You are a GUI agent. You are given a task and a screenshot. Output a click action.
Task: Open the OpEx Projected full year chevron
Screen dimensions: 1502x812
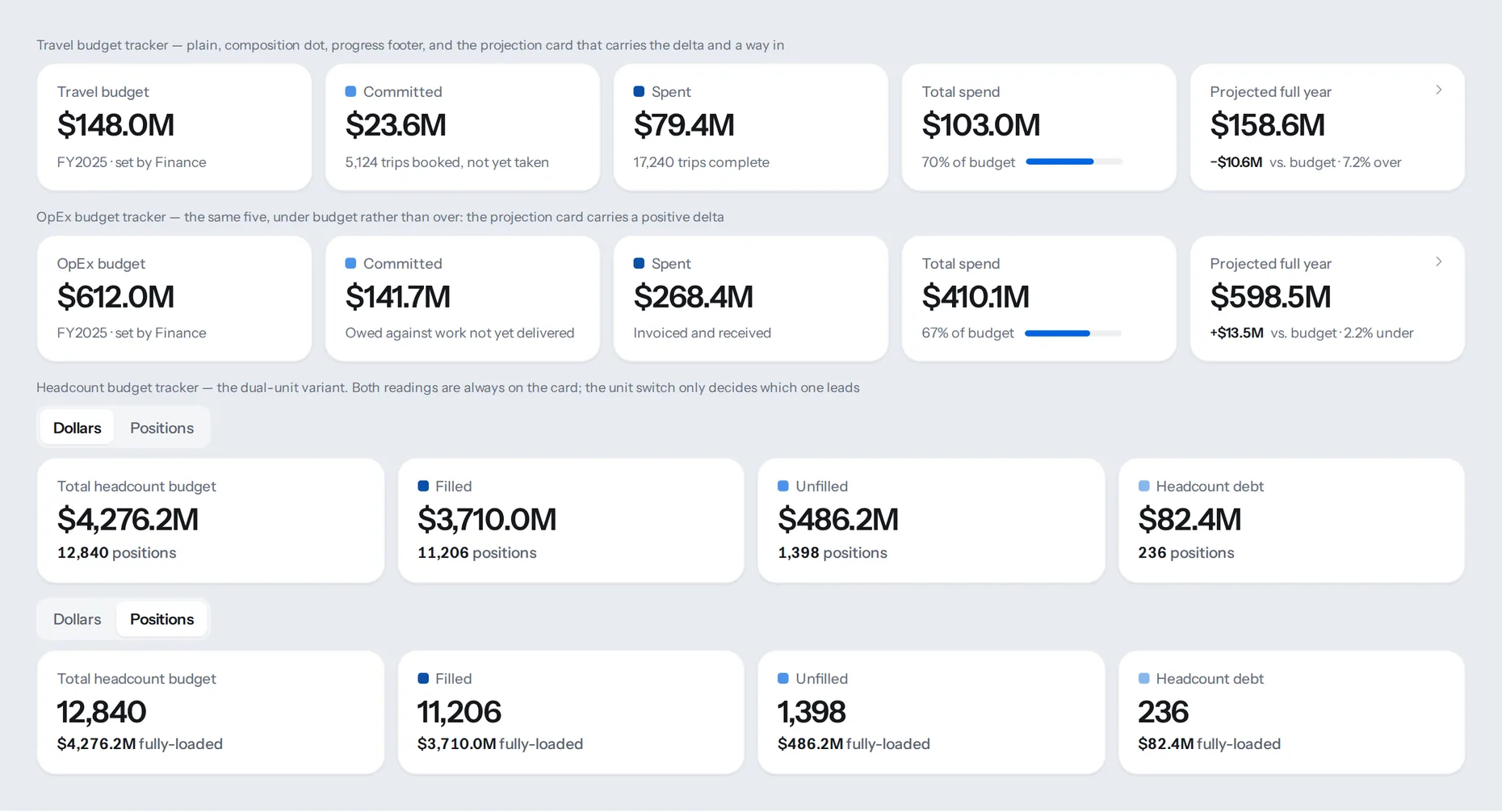1438,262
